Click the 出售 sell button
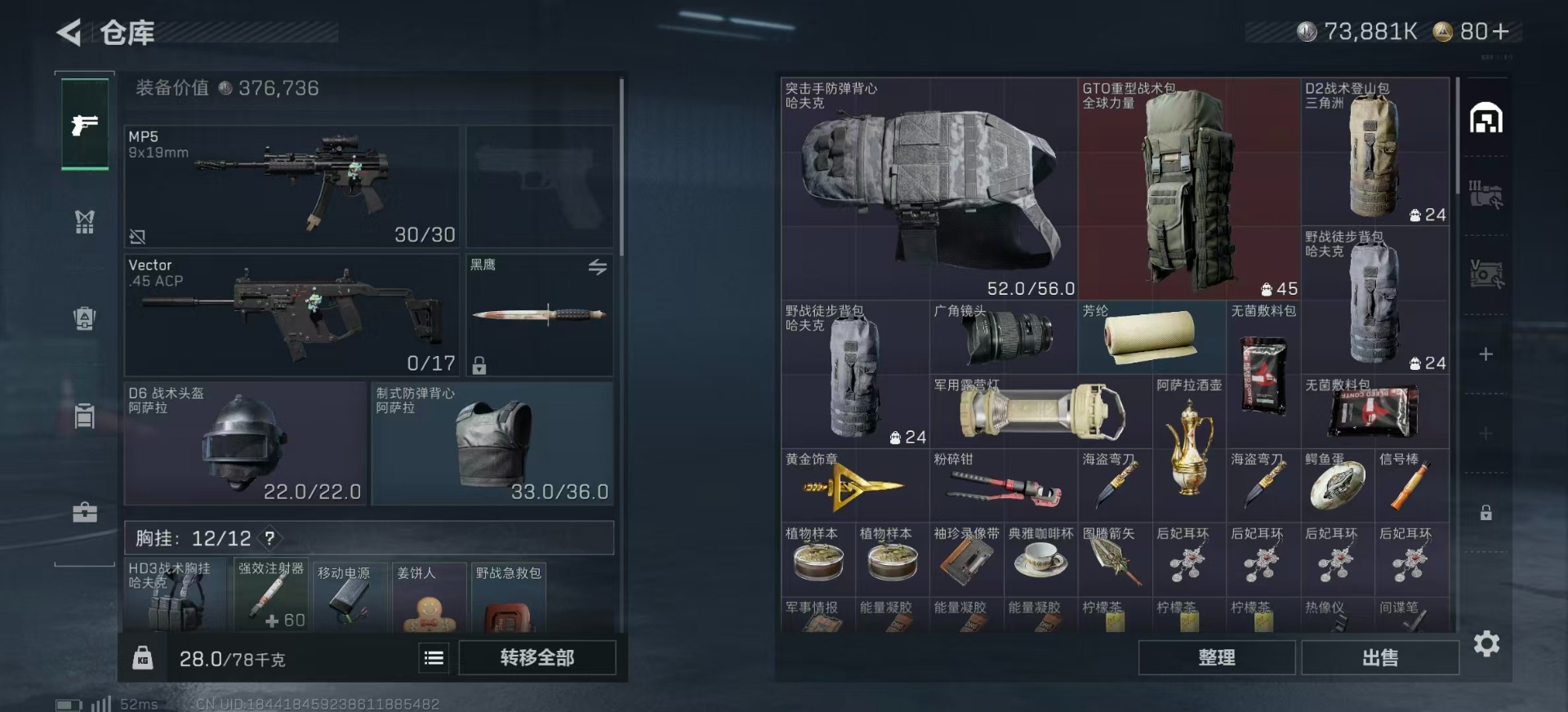 coord(1380,657)
